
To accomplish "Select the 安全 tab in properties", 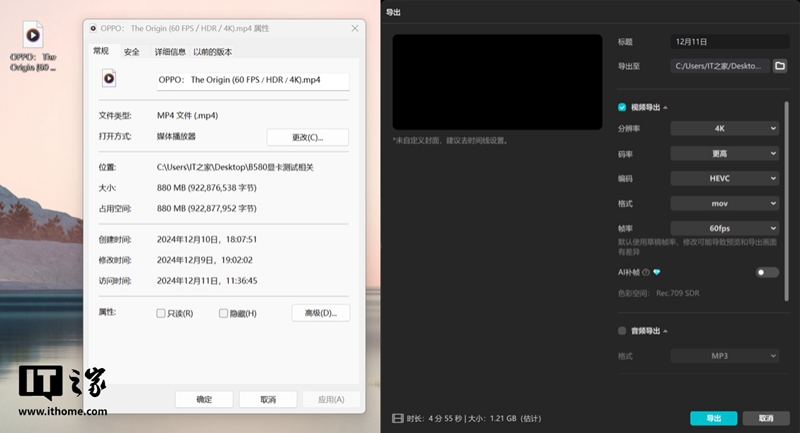I will point(132,52).
